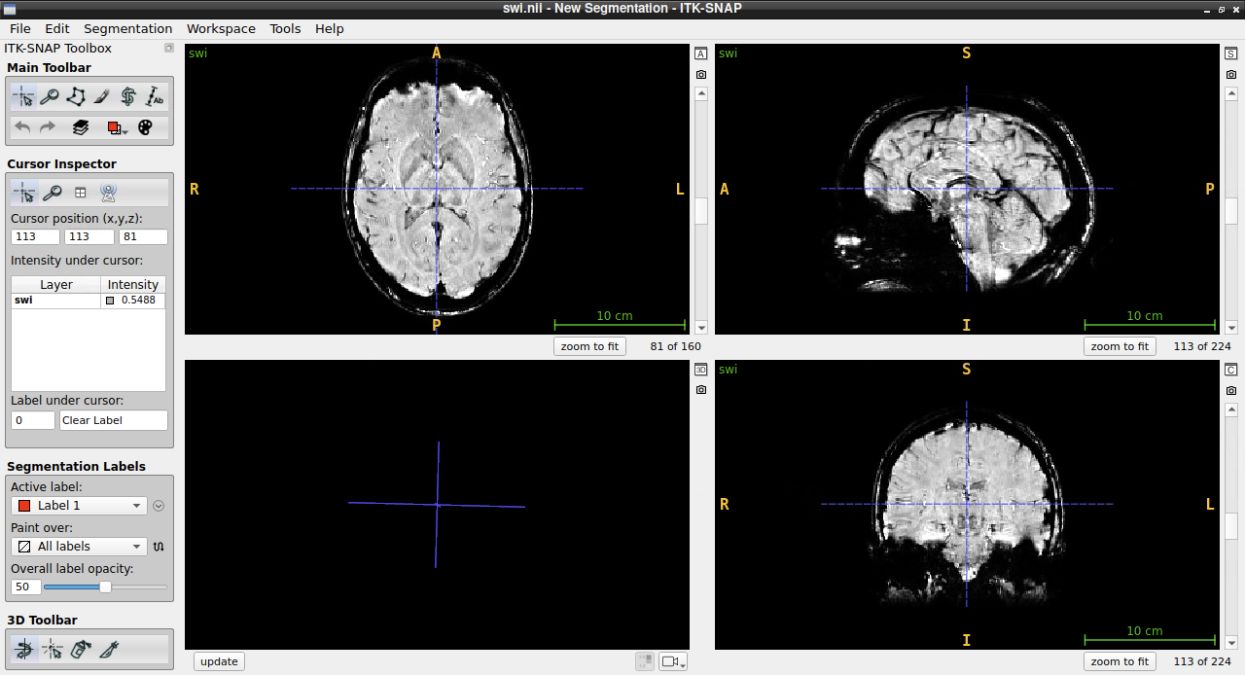Activate the snake segmentation tool
This screenshot has height=675, width=1245.
(x=127, y=96)
